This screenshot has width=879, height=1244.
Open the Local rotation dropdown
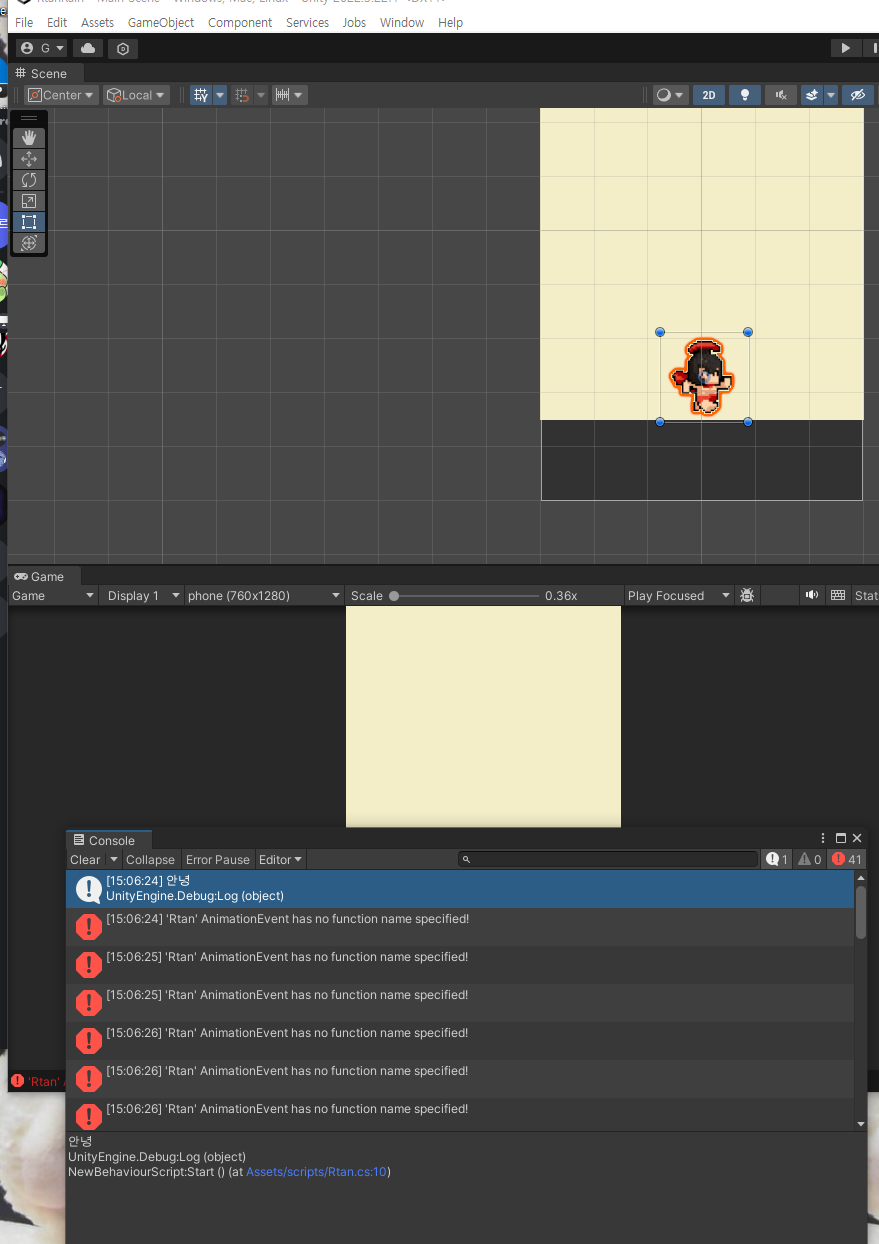136,95
